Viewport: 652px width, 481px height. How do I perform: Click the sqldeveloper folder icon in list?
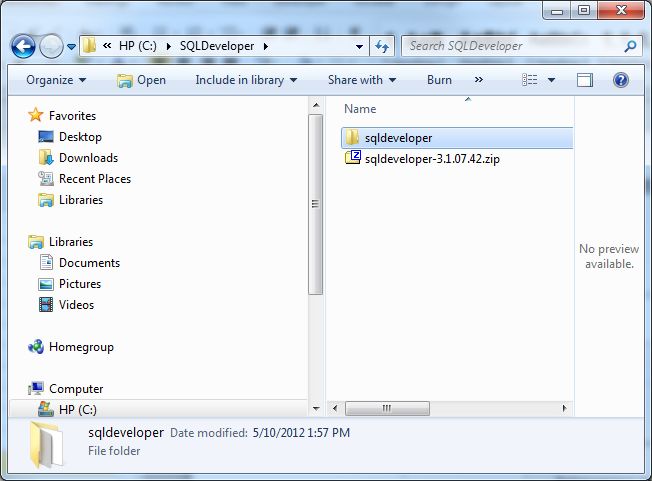352,138
